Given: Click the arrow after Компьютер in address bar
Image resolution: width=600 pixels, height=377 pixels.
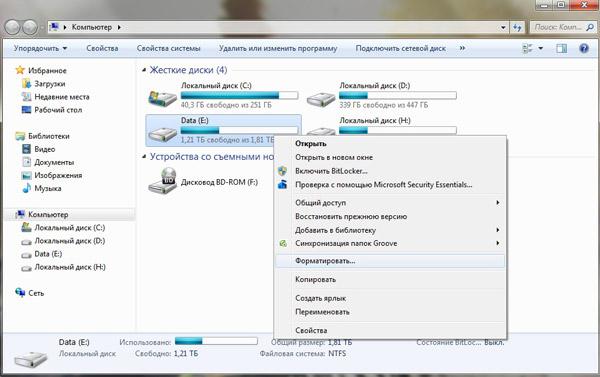Looking at the screenshot, I should pos(119,27).
